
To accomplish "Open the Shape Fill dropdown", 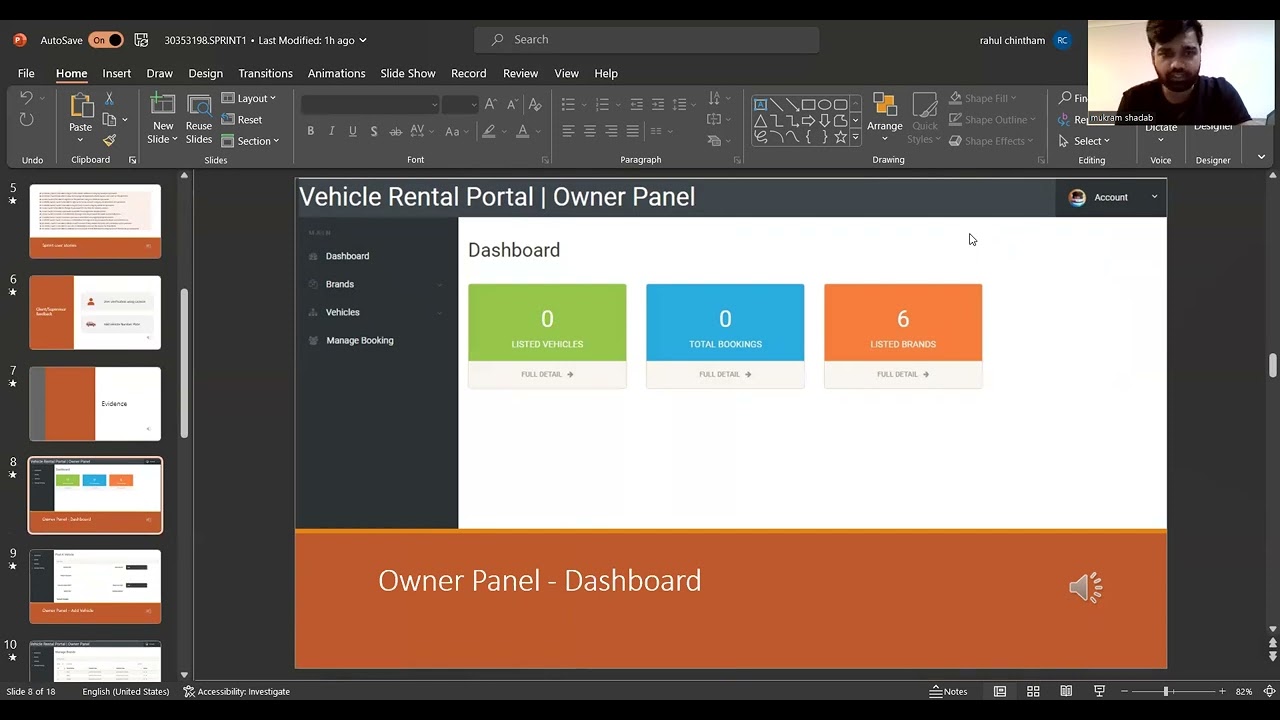I will coord(982,98).
